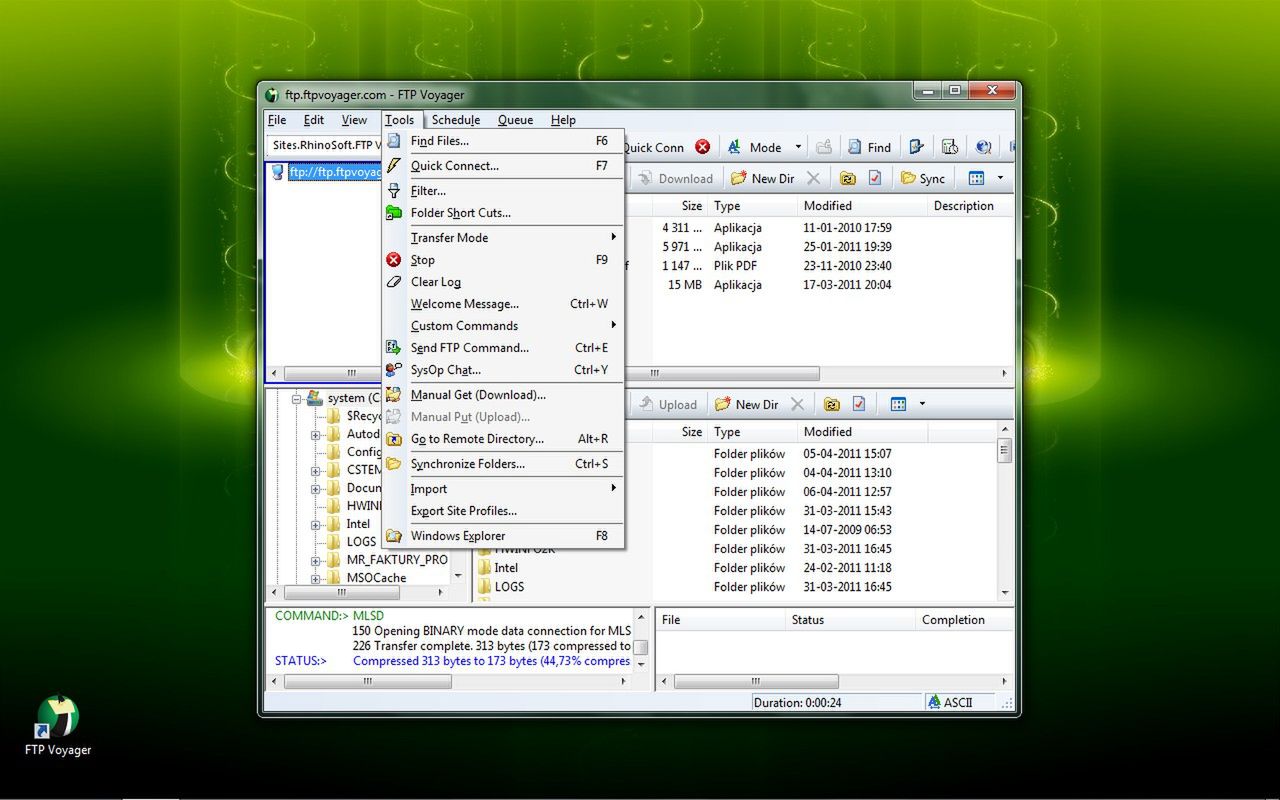Click the Sync folders toolbar button

[x=923, y=178]
